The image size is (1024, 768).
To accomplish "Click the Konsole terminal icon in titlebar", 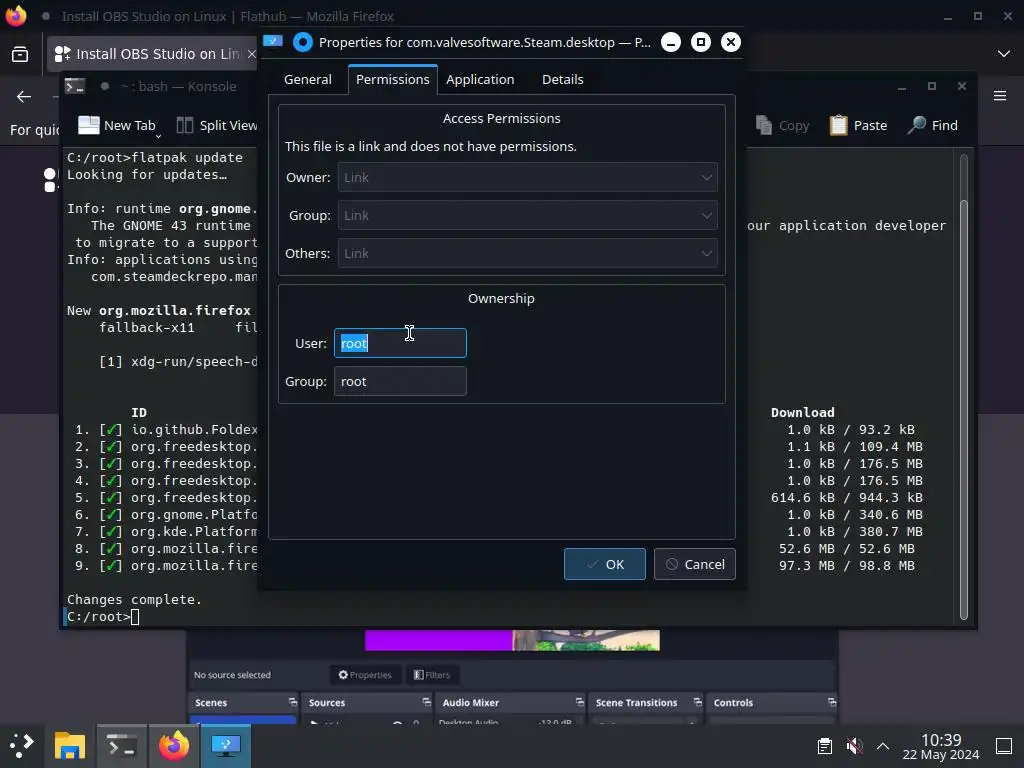I will pos(74,86).
